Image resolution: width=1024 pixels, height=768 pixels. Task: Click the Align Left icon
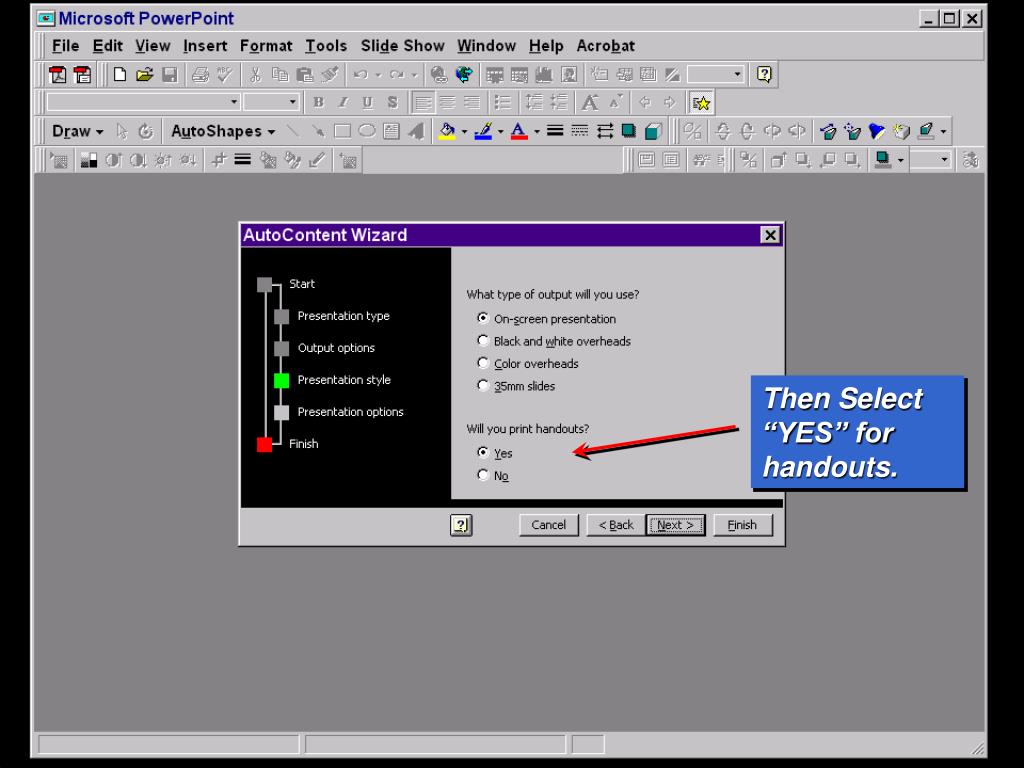(423, 103)
